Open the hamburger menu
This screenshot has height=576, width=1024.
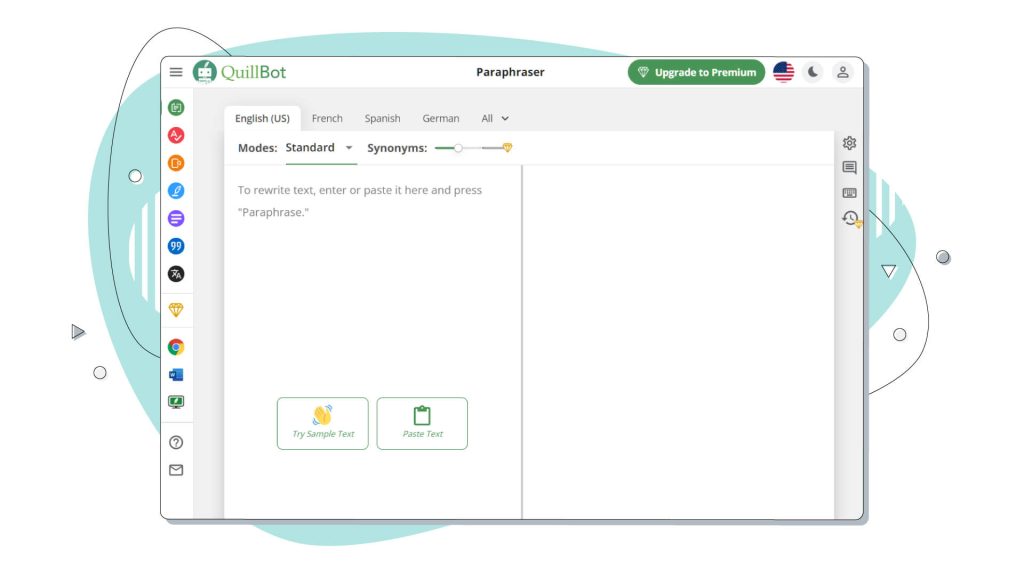[176, 72]
